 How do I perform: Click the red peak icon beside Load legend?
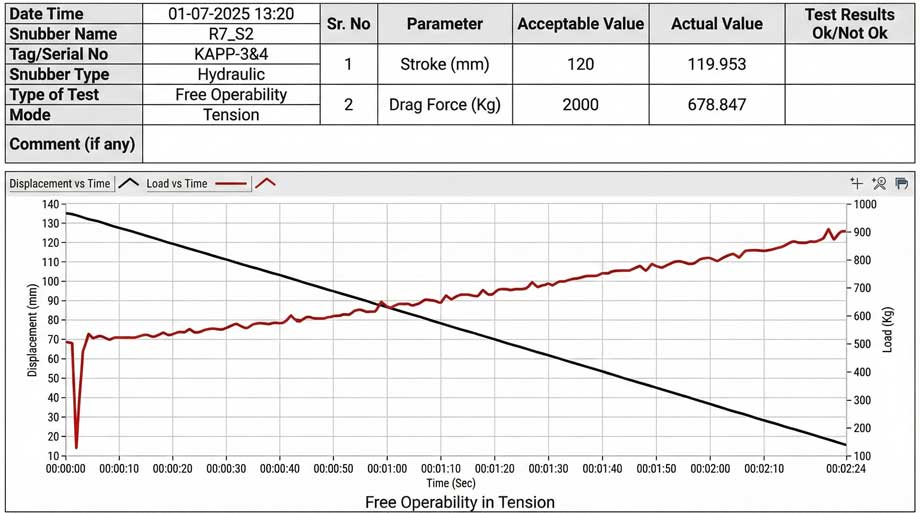click(265, 183)
